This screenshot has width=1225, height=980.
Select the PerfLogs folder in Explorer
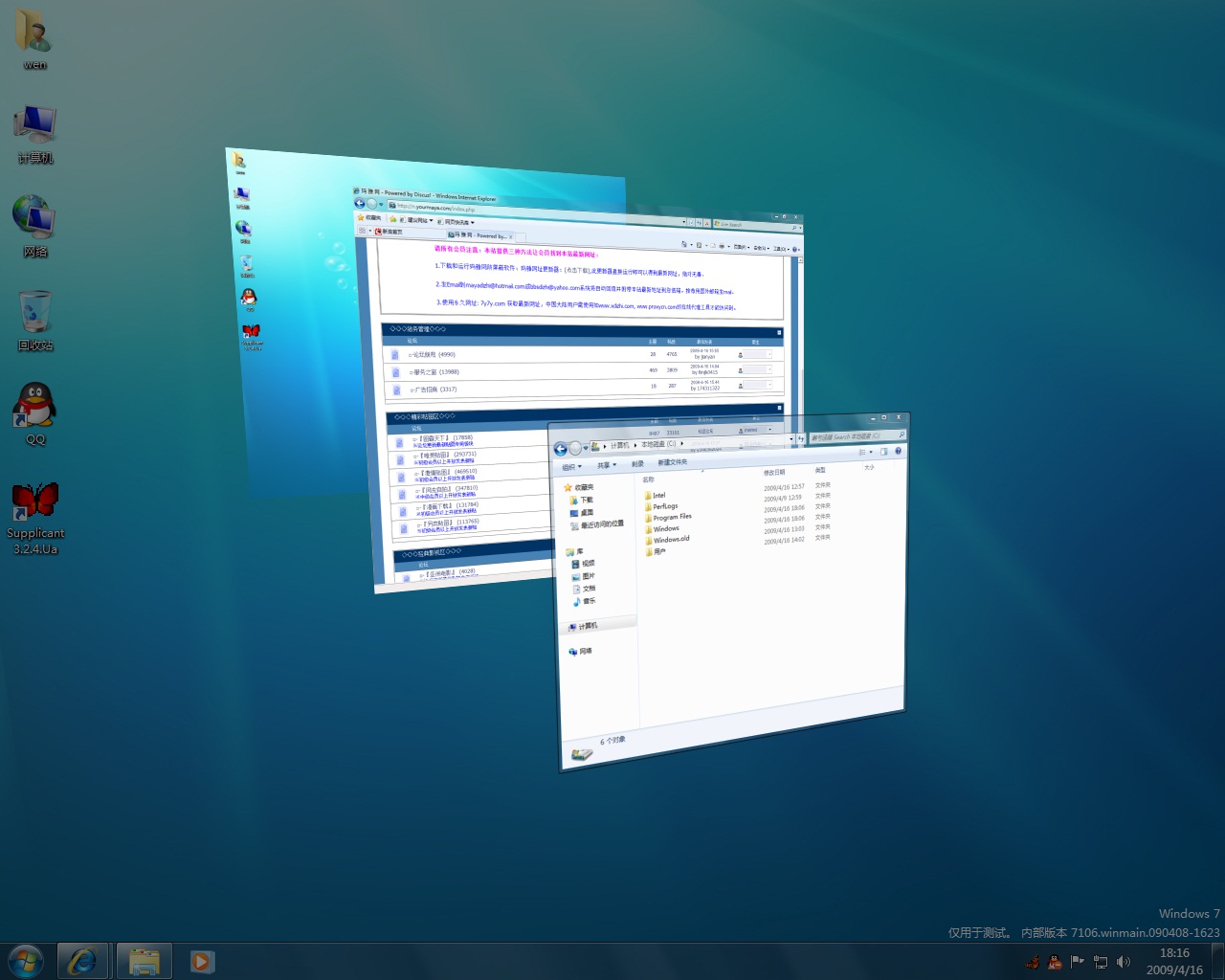661,506
